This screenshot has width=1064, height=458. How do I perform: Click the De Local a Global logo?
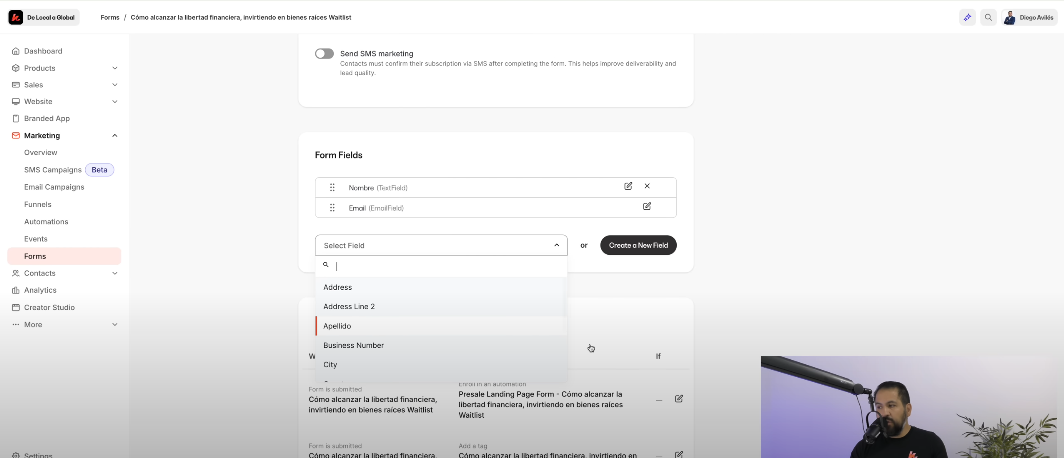43,17
